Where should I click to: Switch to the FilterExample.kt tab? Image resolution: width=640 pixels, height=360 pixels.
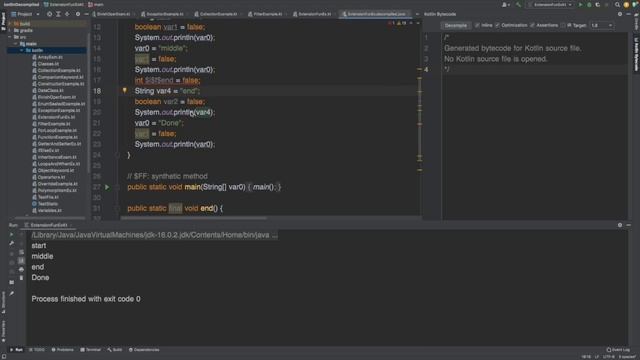coord(267,14)
